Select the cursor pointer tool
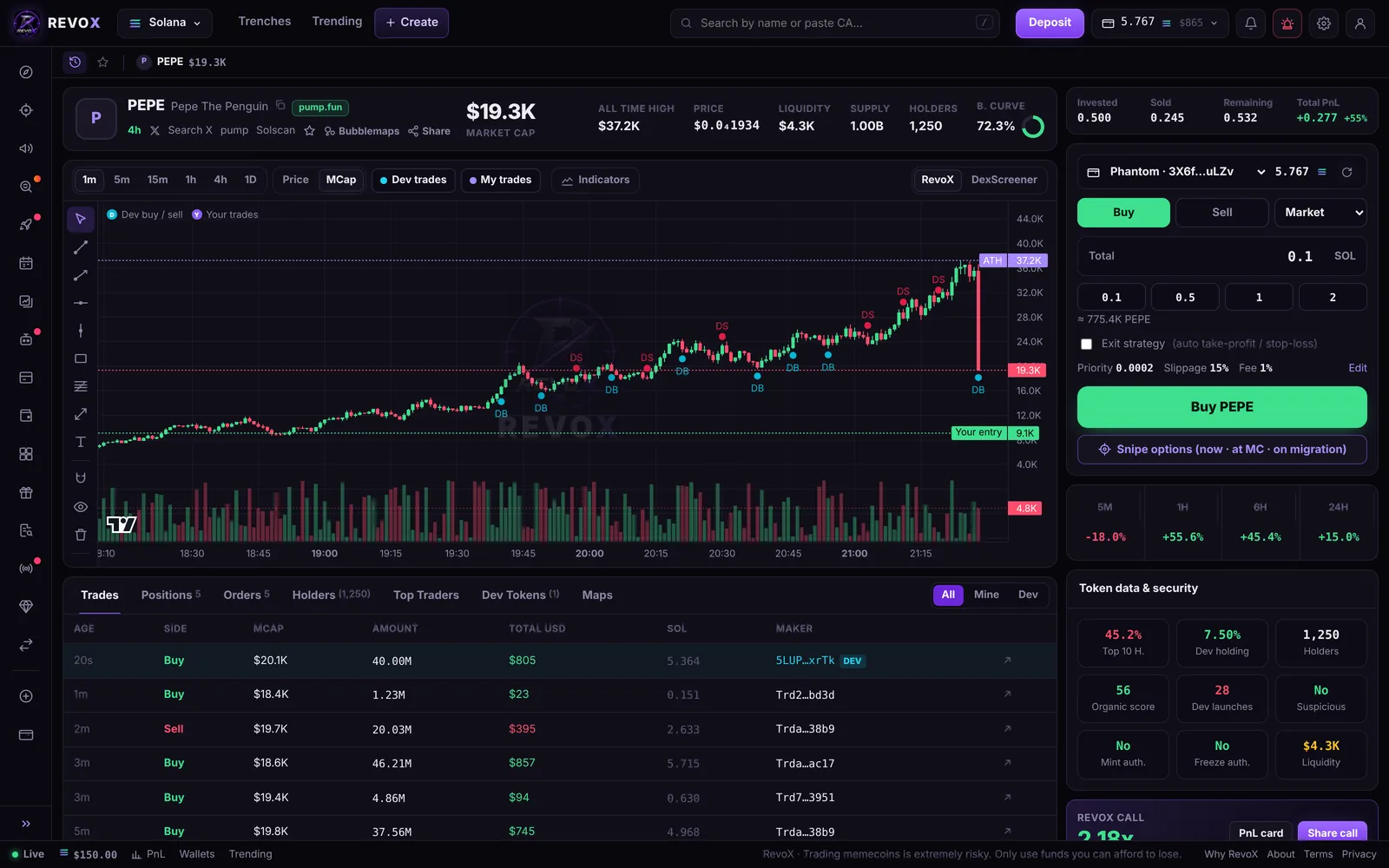The width and height of the screenshot is (1389, 868). coord(81,219)
